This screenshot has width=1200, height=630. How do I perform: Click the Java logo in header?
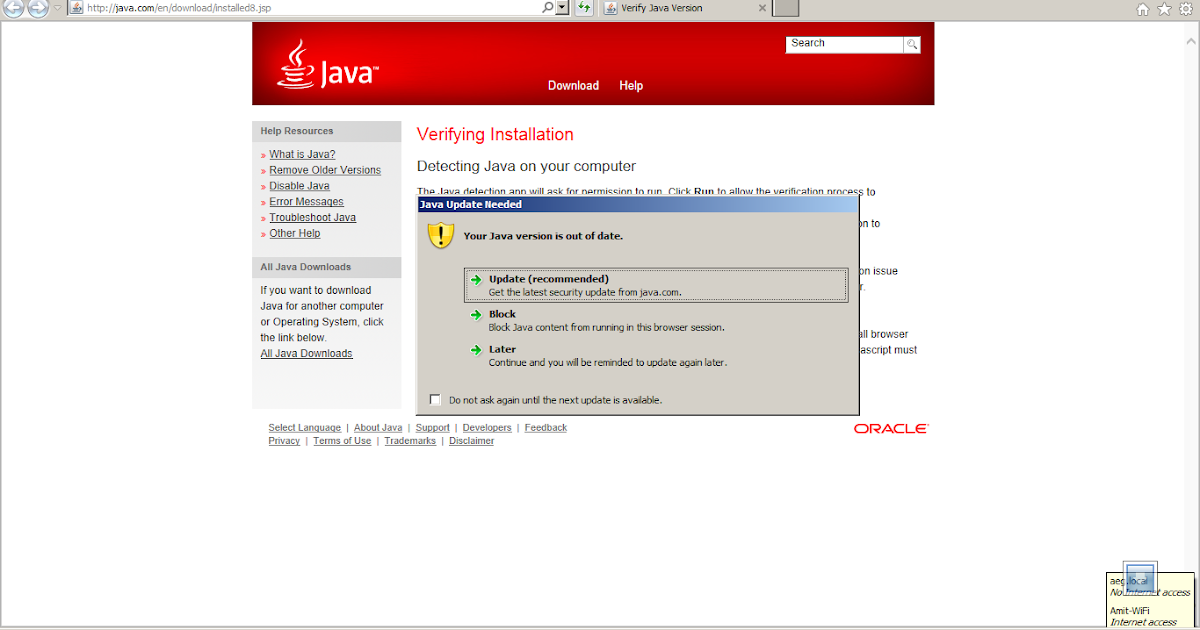click(x=327, y=65)
